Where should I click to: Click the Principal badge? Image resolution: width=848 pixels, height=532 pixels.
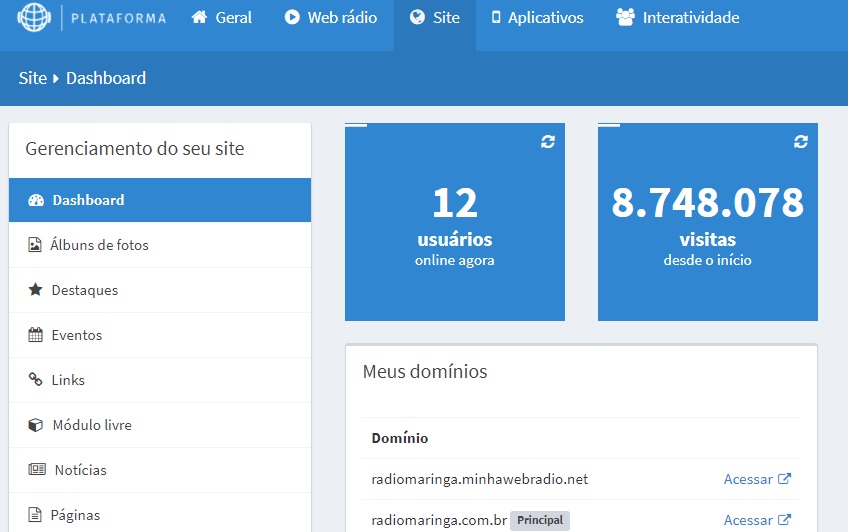(540, 520)
